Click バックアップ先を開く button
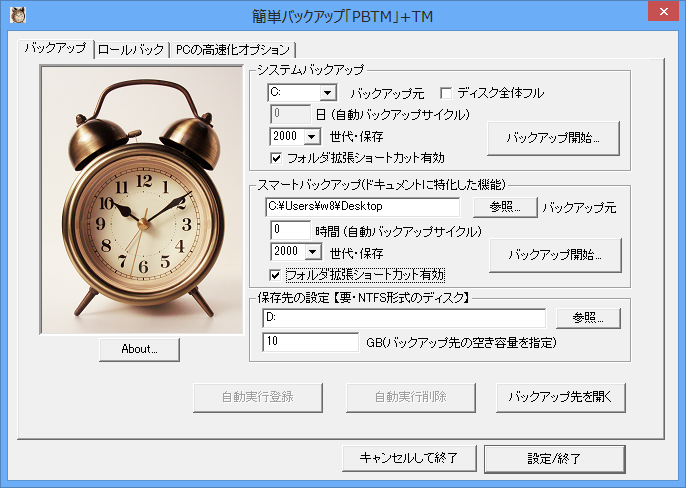Viewport: 686px width, 488px height. tap(560, 396)
